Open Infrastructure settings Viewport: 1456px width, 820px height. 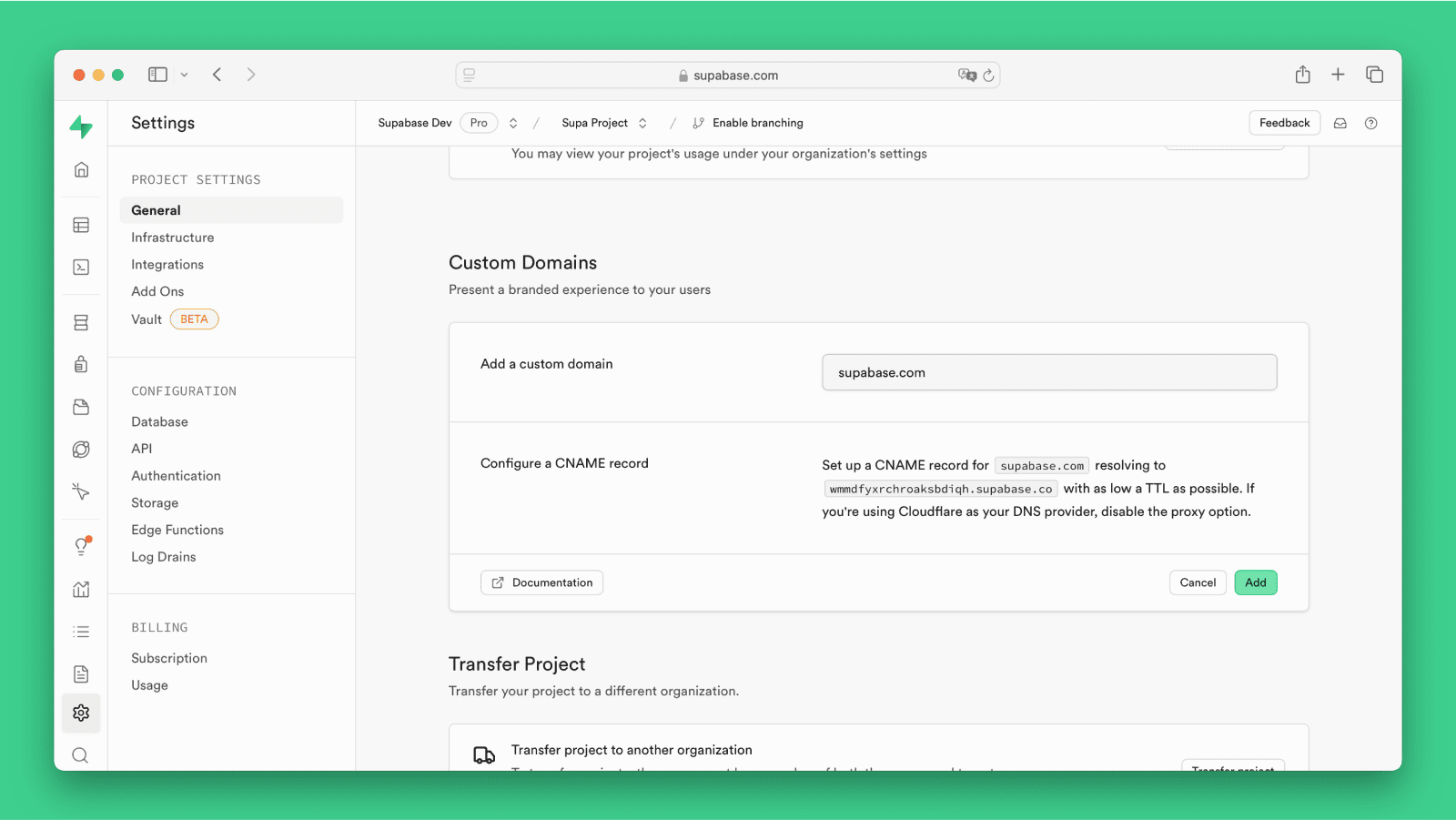point(173,238)
